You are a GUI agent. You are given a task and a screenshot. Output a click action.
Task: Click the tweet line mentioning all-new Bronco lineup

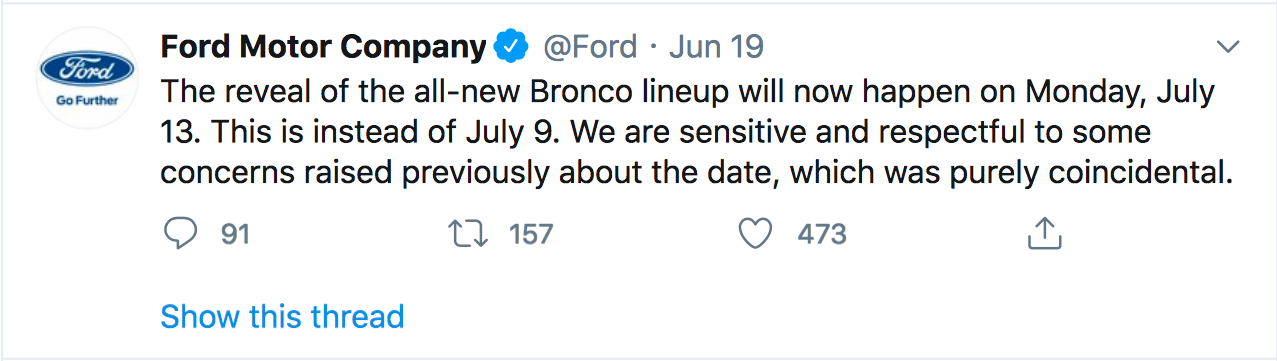(687, 92)
